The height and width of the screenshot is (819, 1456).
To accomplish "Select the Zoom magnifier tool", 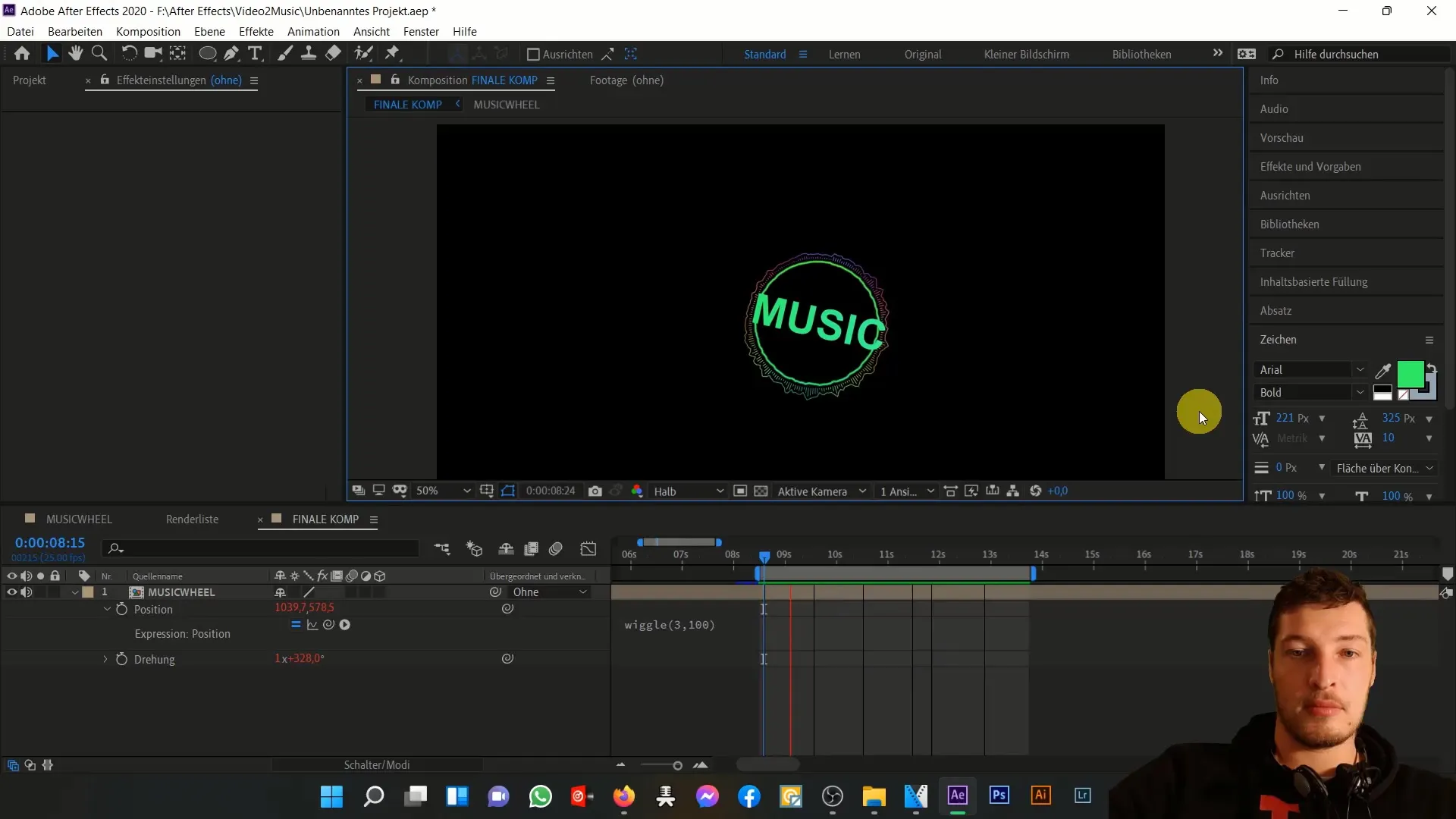I will click(x=99, y=54).
